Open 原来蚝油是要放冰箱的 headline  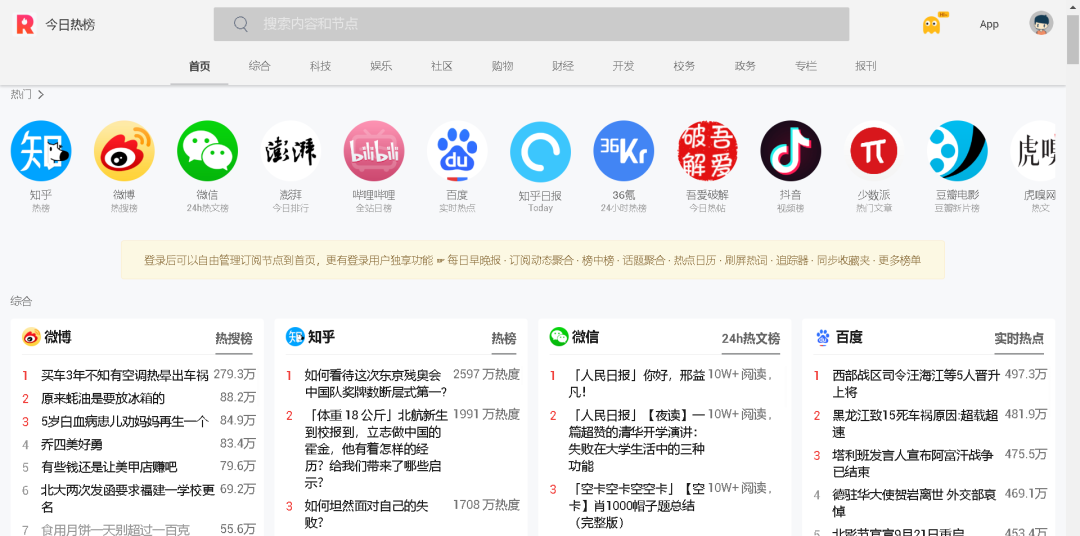103,398
